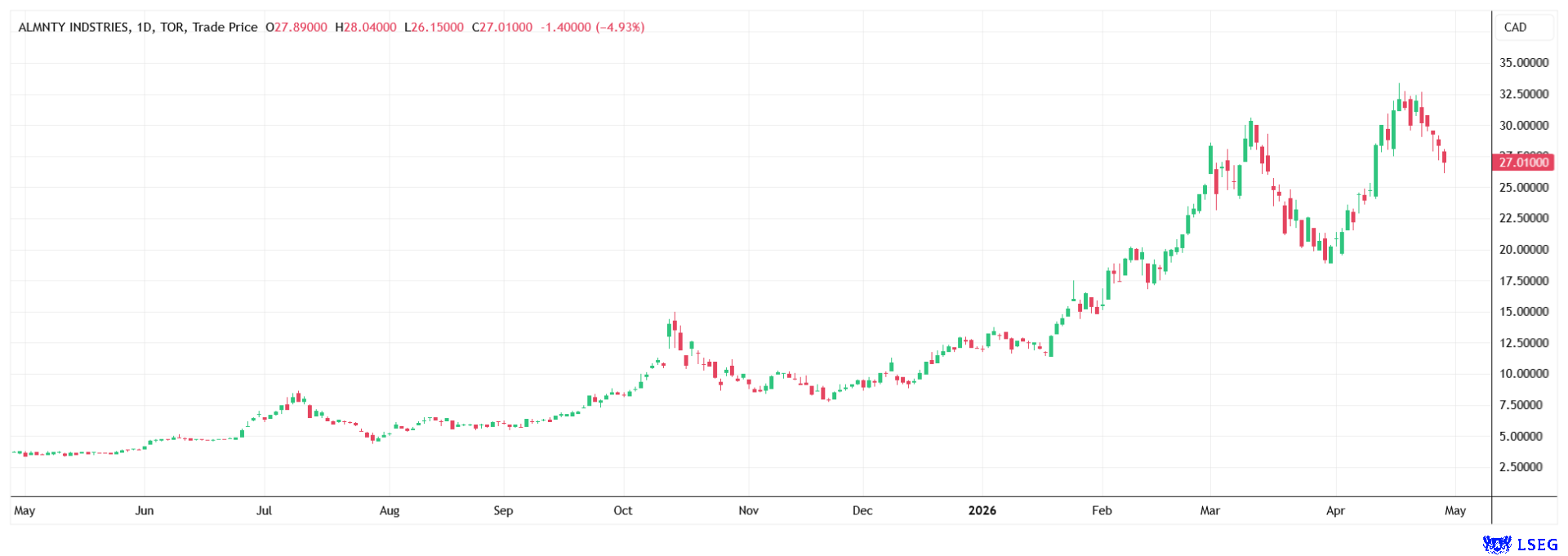Click the ALMNTY INDSTRIES symbol title

tap(73, 27)
